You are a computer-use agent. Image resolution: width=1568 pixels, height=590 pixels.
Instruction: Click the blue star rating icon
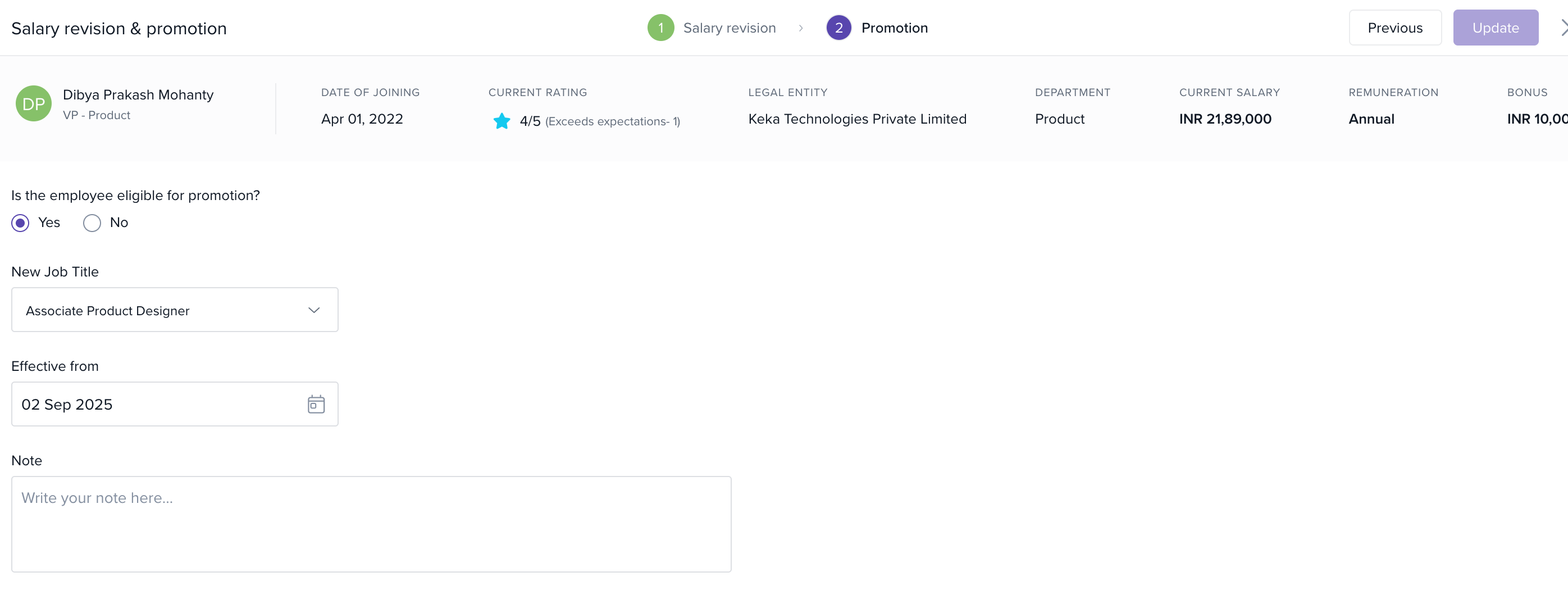pyautogui.click(x=502, y=121)
